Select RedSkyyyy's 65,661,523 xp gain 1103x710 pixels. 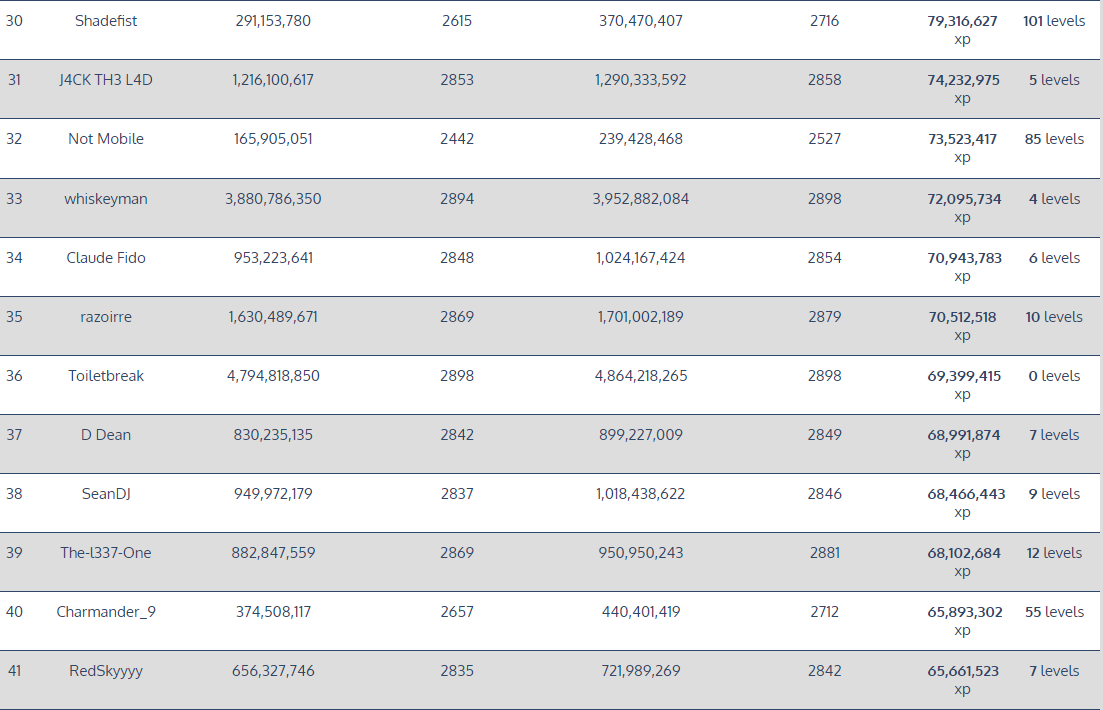[962, 680]
